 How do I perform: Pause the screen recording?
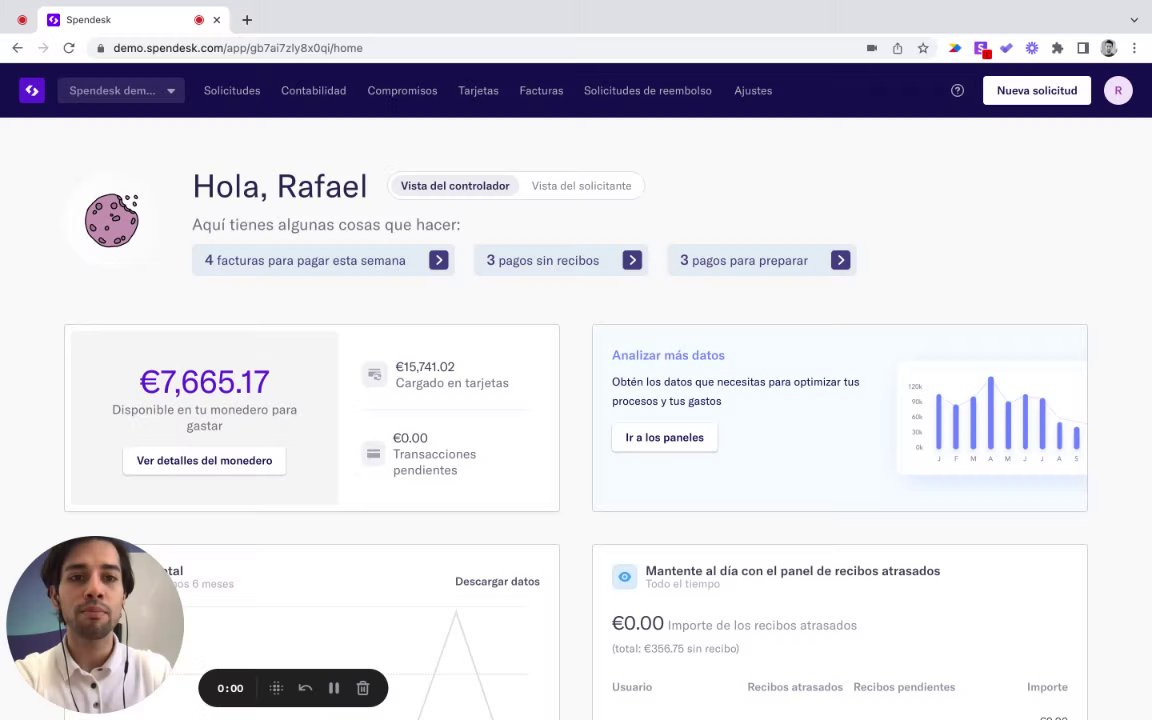pyautogui.click(x=334, y=688)
